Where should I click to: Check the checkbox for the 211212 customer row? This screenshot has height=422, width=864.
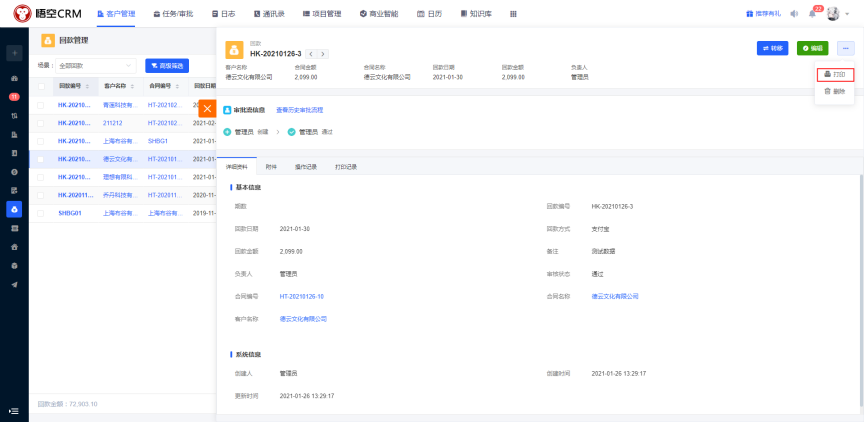tap(41, 123)
